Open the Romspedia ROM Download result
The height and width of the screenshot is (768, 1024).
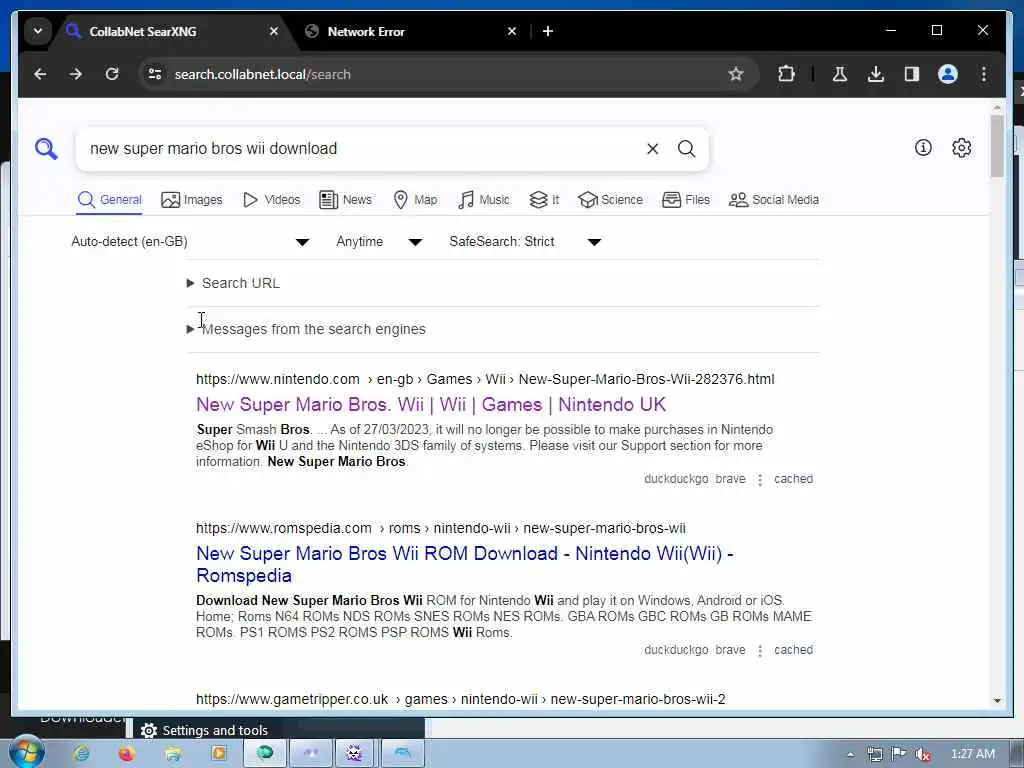tap(464, 564)
